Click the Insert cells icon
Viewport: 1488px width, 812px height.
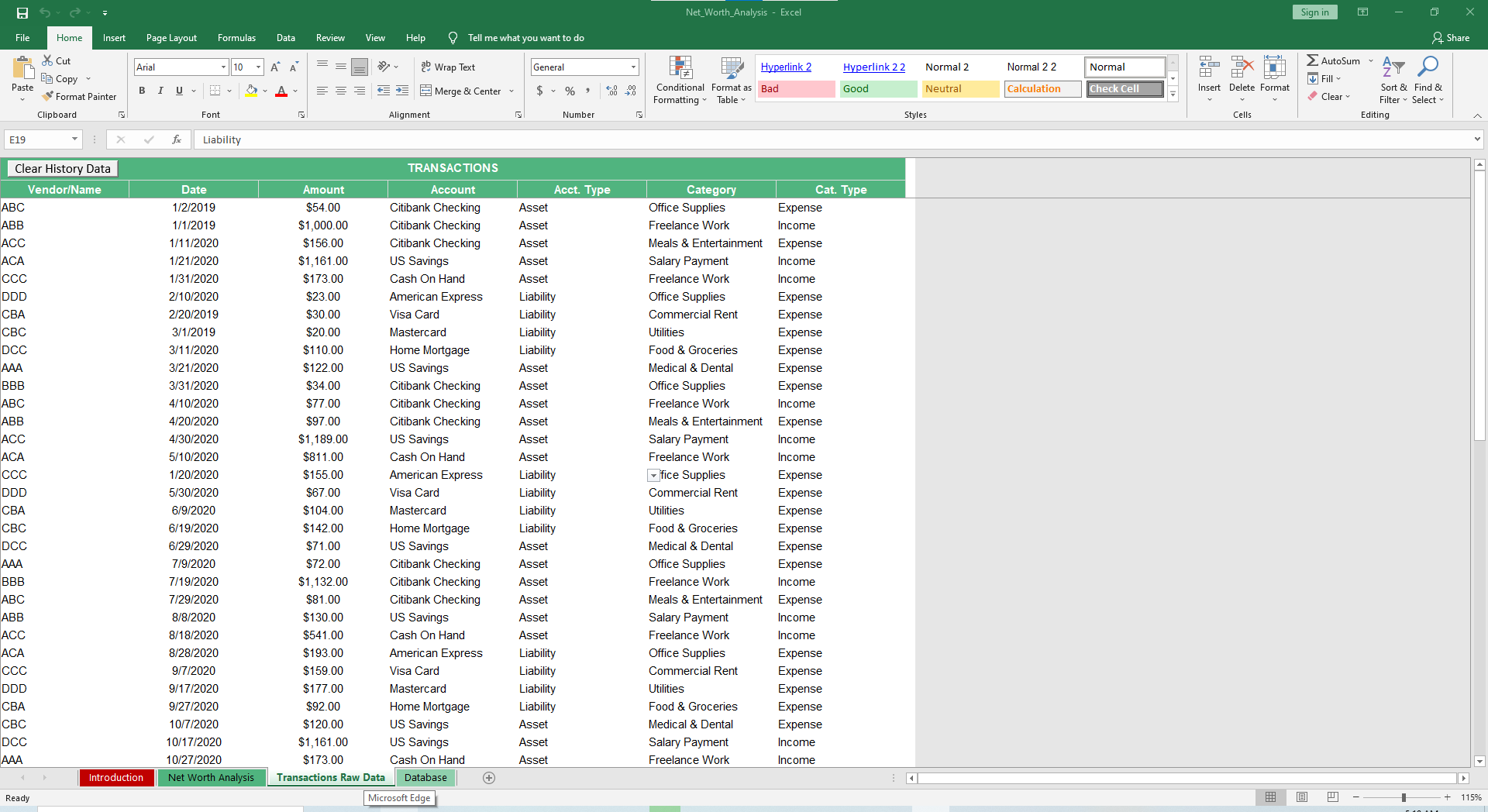click(1208, 68)
